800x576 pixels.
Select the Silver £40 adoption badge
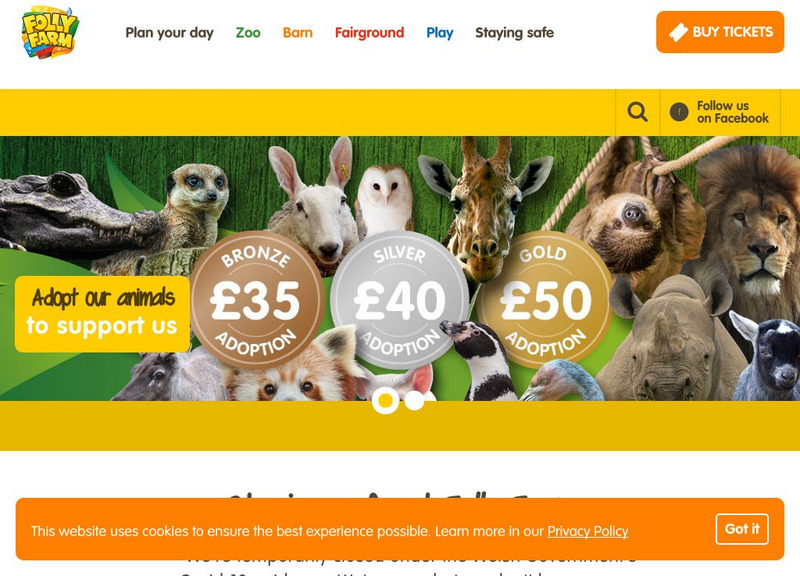[x=399, y=300]
